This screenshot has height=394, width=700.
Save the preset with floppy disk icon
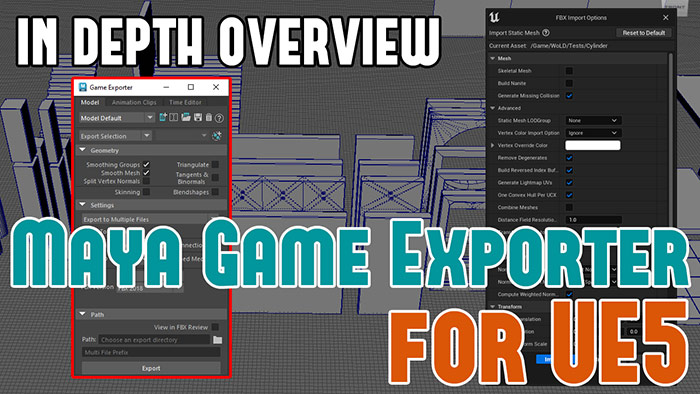198,117
